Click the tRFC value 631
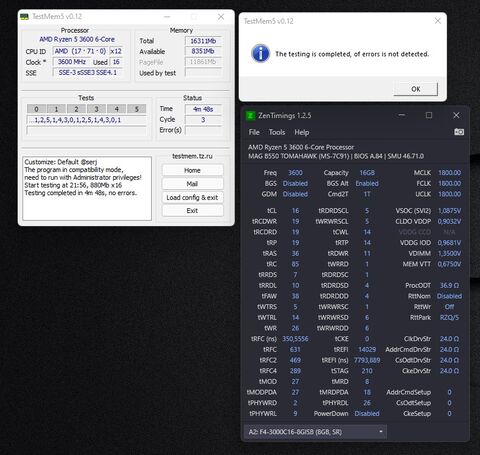 click(295, 349)
